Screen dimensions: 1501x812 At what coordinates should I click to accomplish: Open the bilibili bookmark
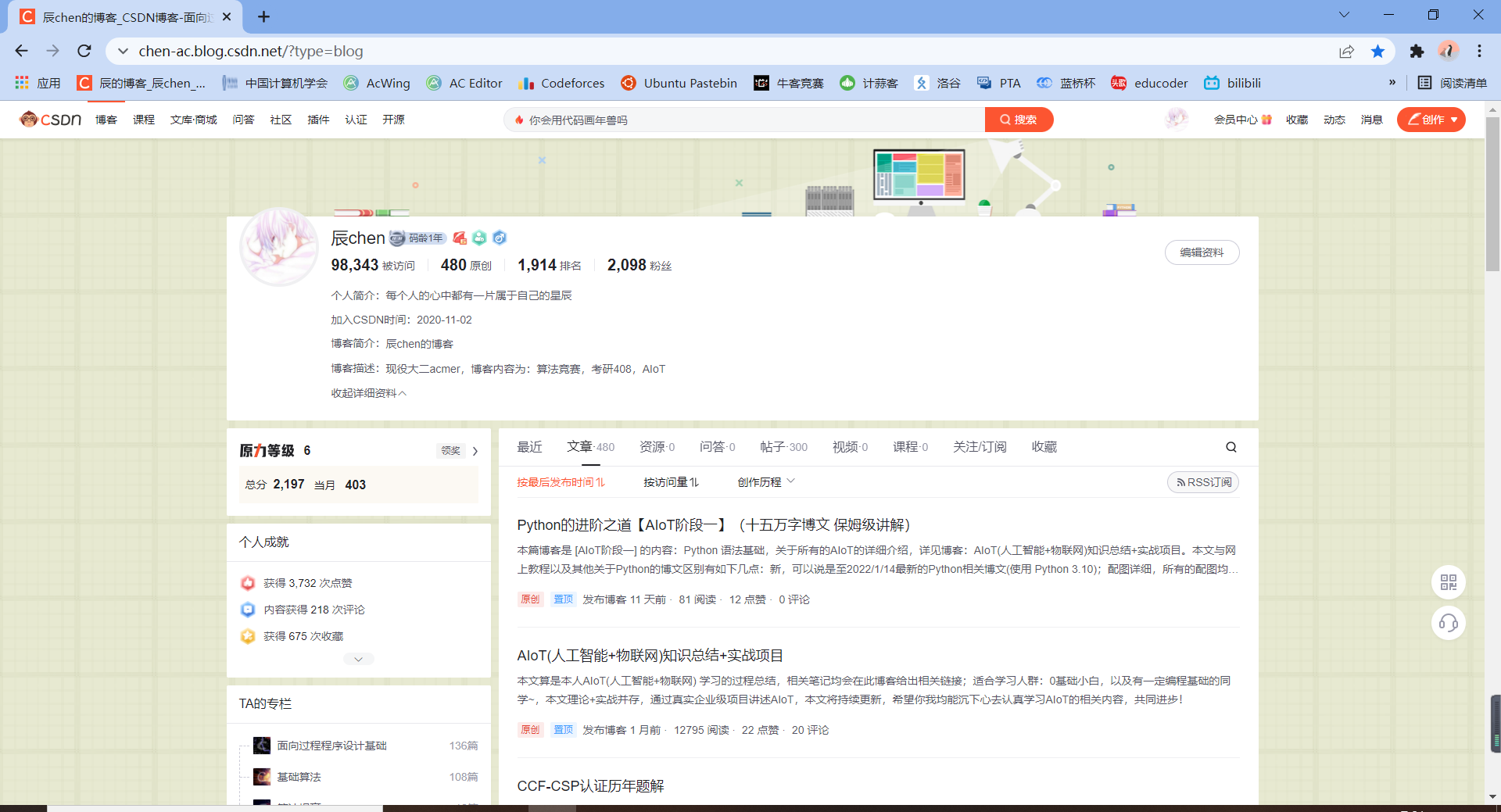[x=1232, y=83]
